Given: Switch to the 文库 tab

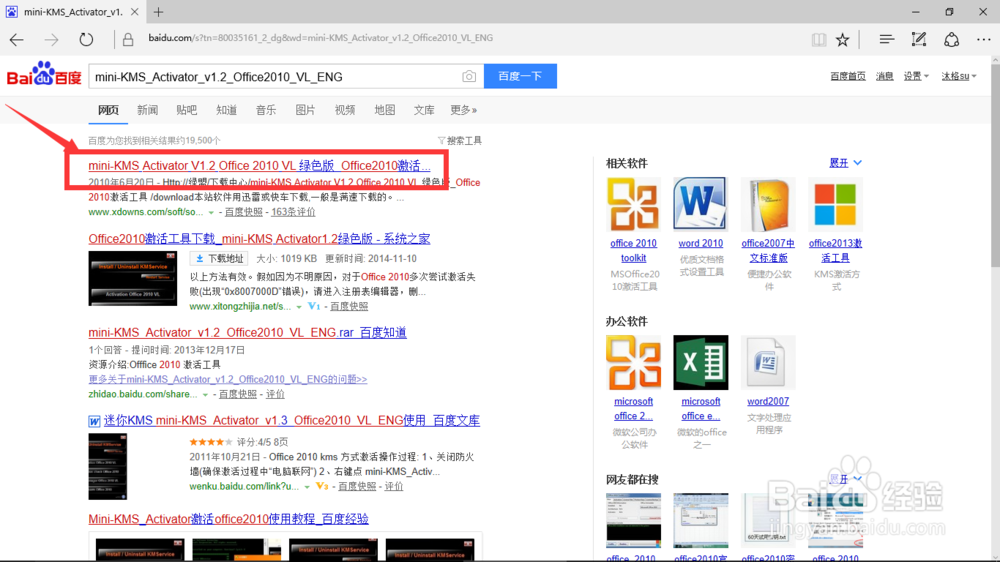Looking at the screenshot, I should pyautogui.click(x=424, y=110).
